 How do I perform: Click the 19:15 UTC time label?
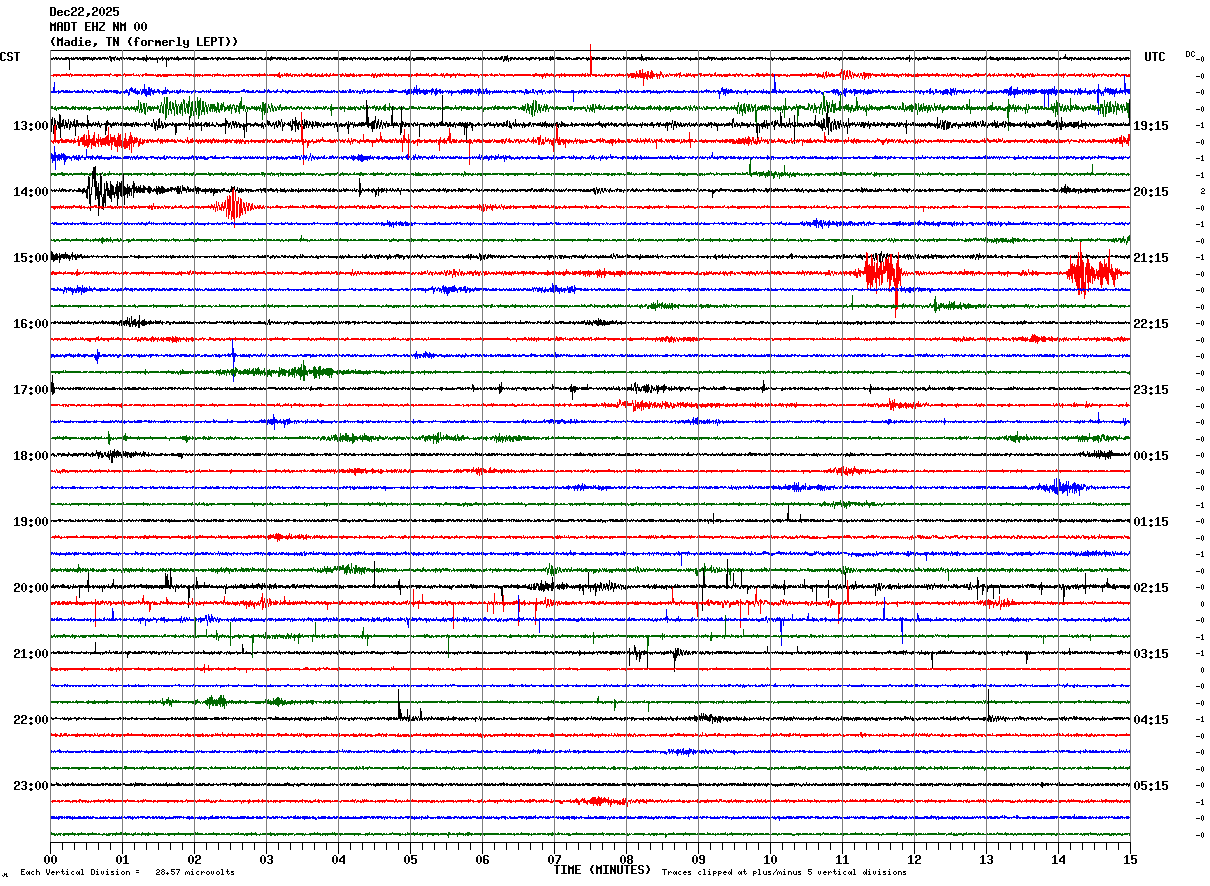click(1151, 126)
